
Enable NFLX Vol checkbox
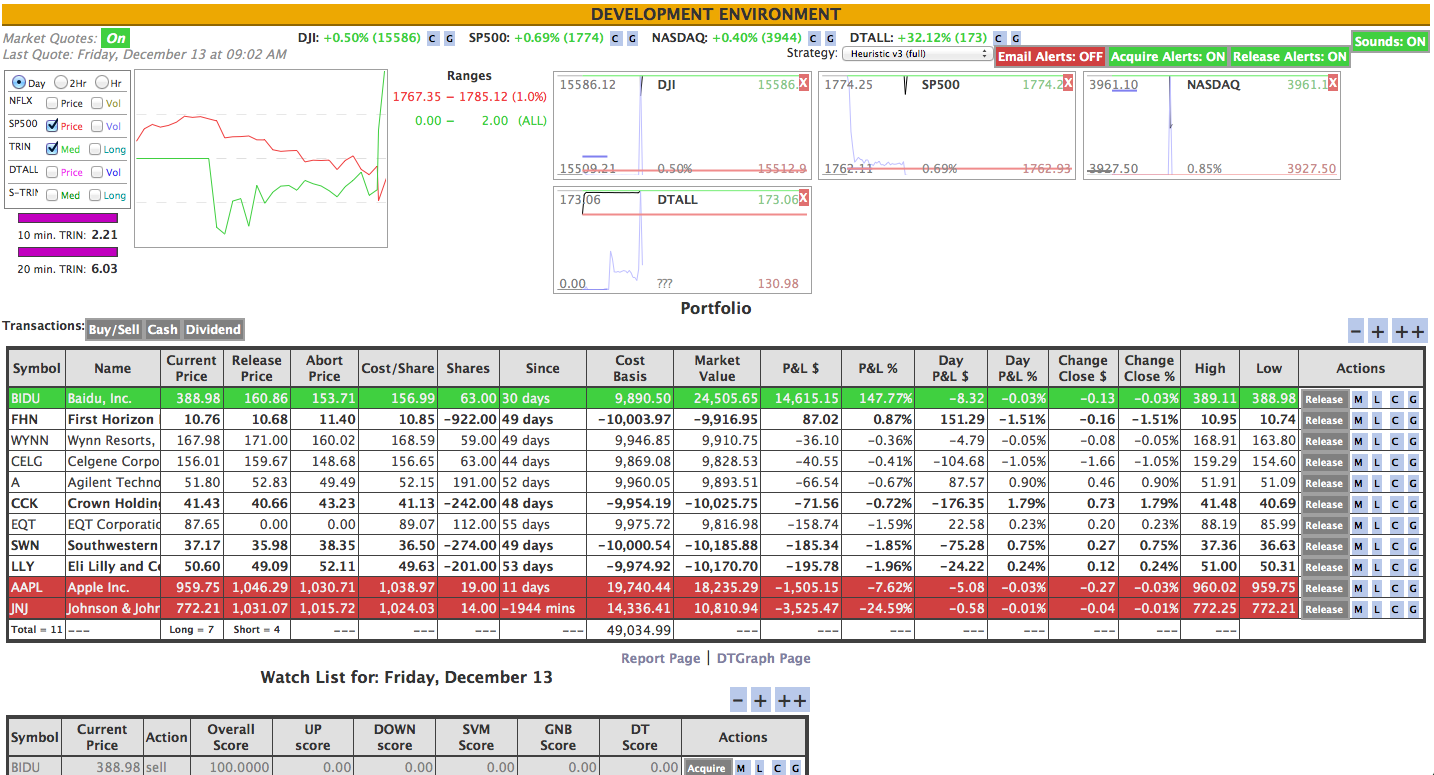pos(97,103)
